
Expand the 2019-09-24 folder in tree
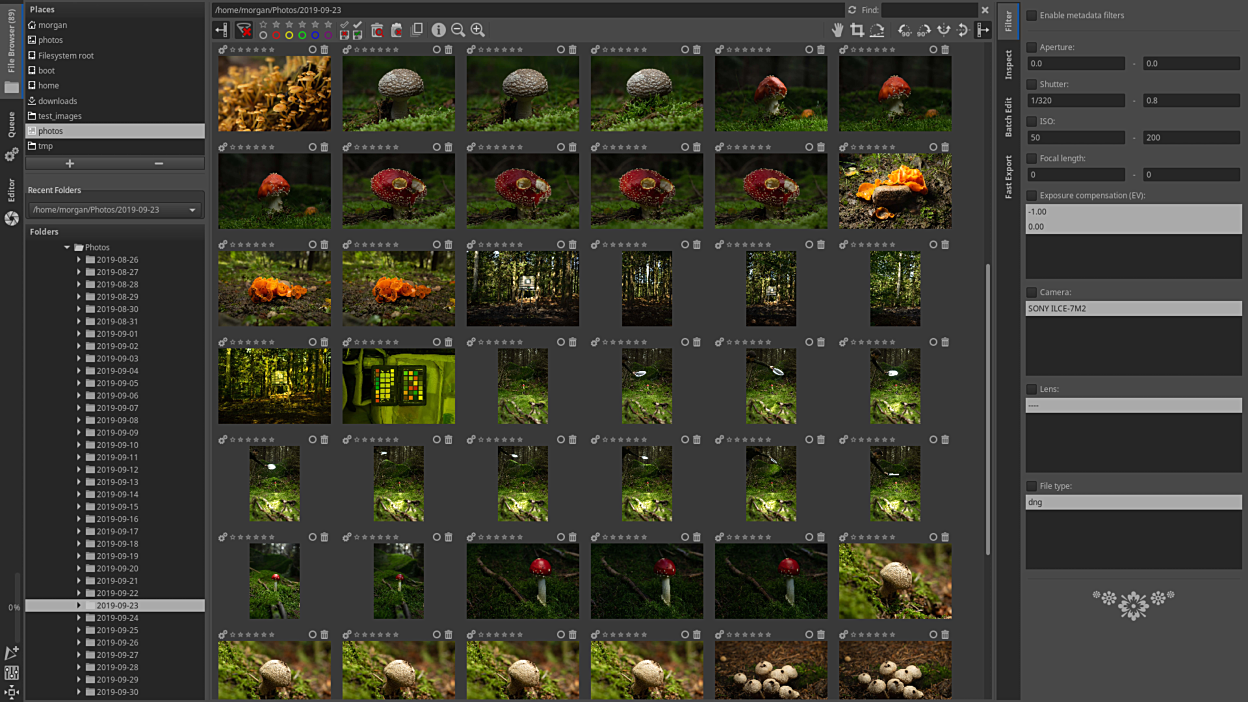pos(79,618)
